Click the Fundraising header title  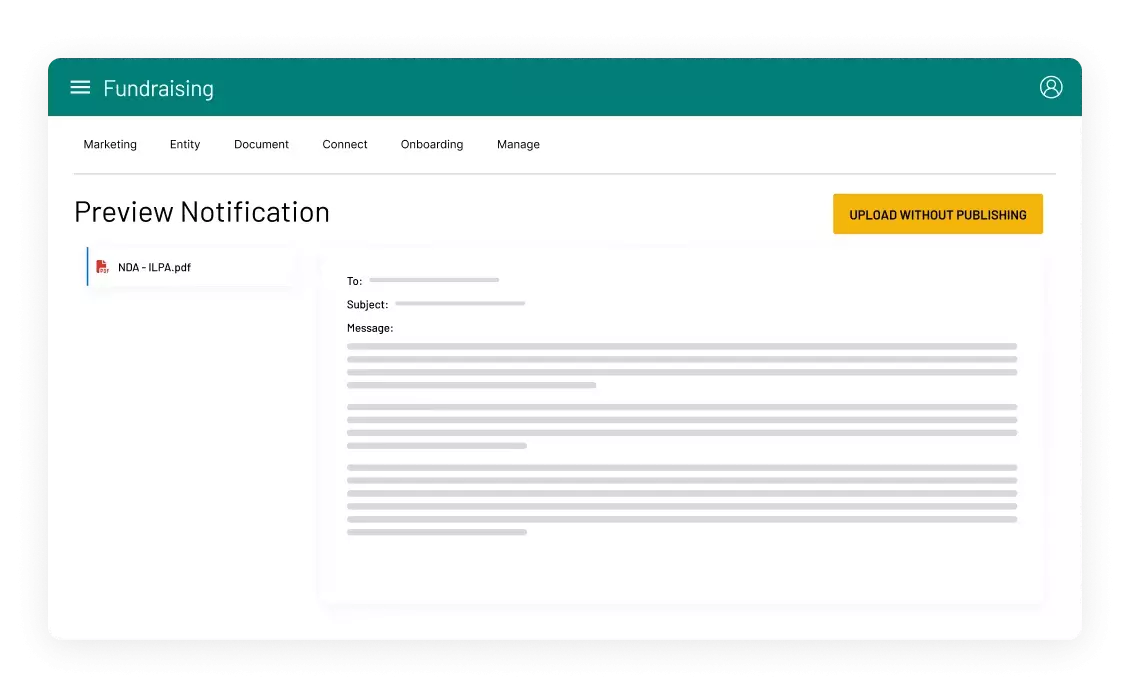pos(158,88)
